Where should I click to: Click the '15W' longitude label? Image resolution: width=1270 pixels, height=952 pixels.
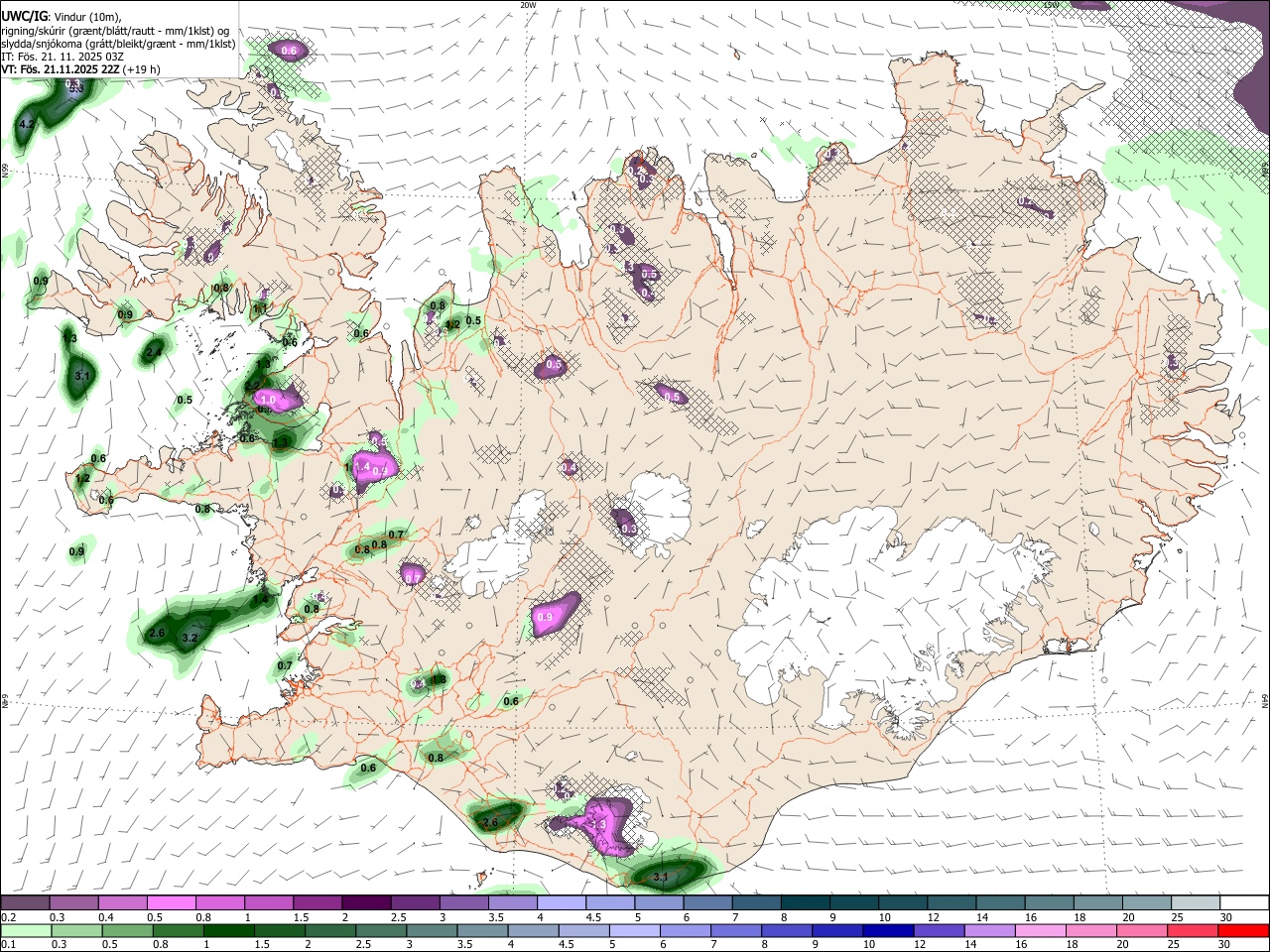(1052, 5)
